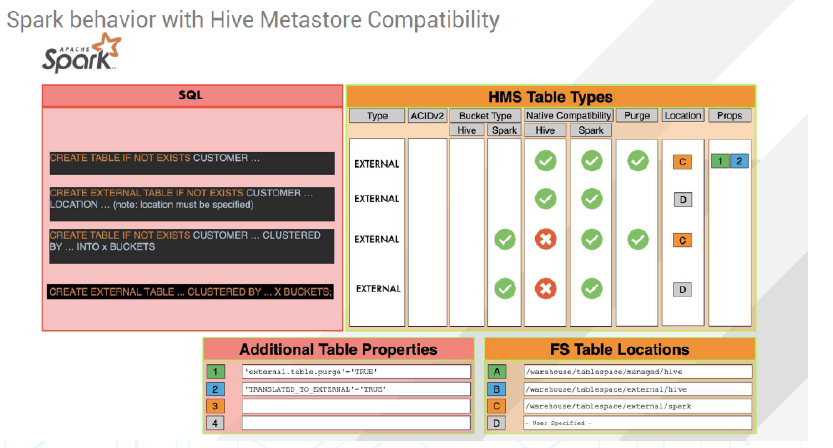
Task: Click the Native Compatibility column header
Action: [x=568, y=116]
